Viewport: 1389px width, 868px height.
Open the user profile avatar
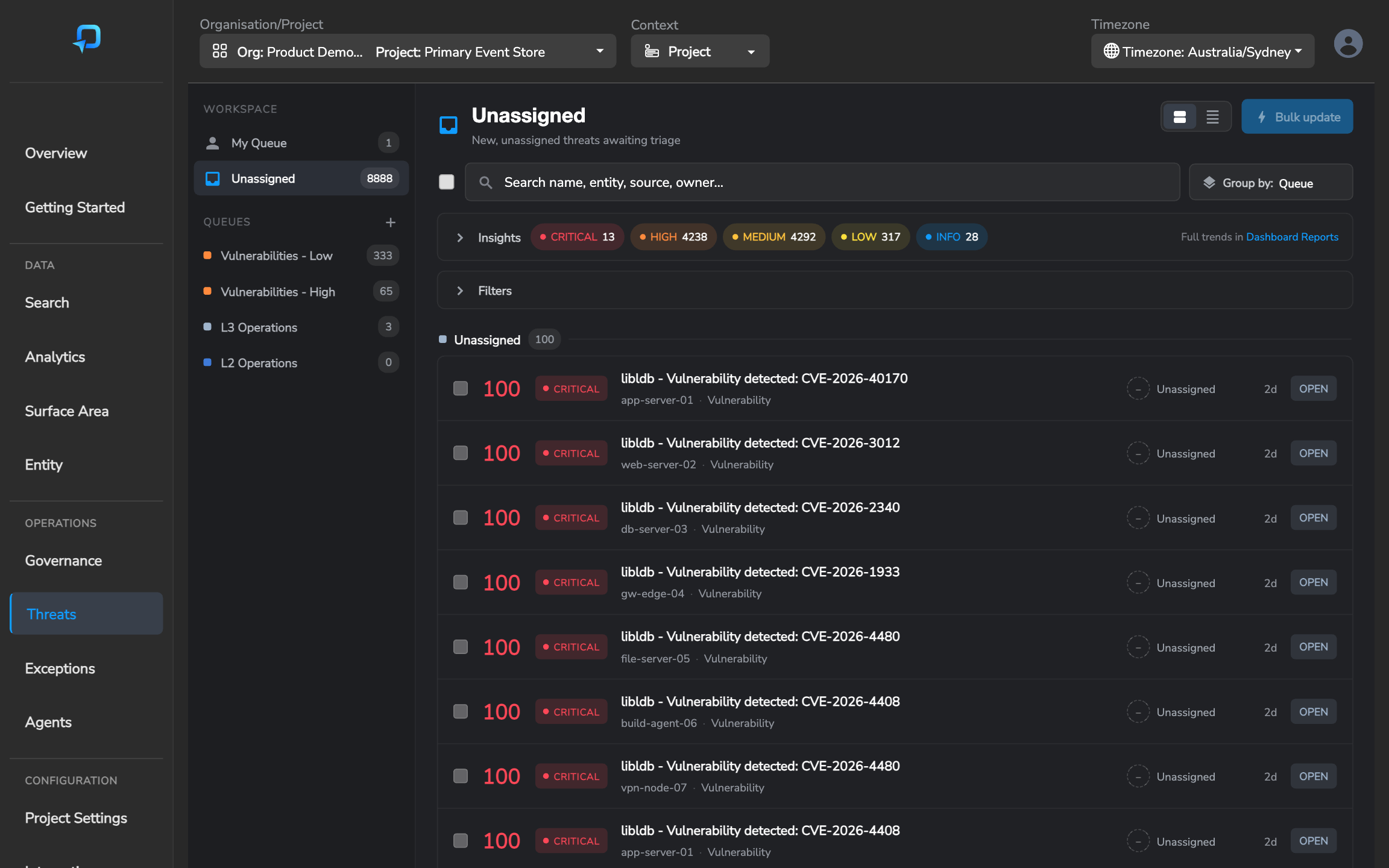(x=1348, y=43)
